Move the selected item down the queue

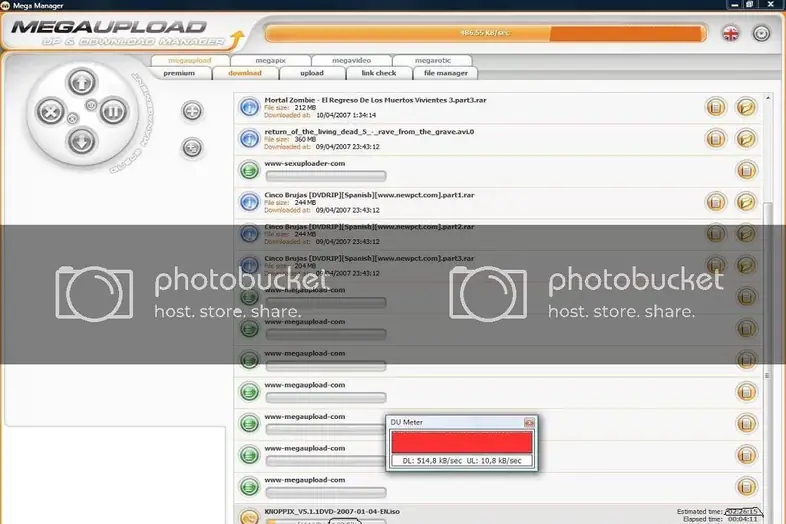pos(82,141)
